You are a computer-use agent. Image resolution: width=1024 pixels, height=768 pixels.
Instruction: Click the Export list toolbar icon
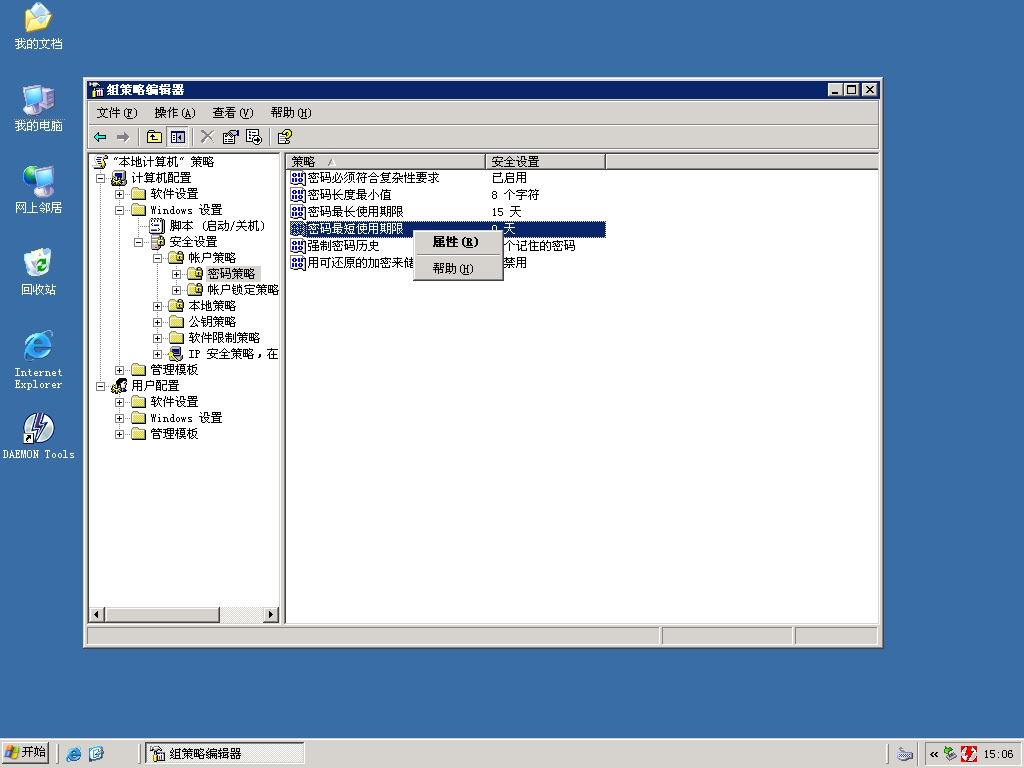253,136
